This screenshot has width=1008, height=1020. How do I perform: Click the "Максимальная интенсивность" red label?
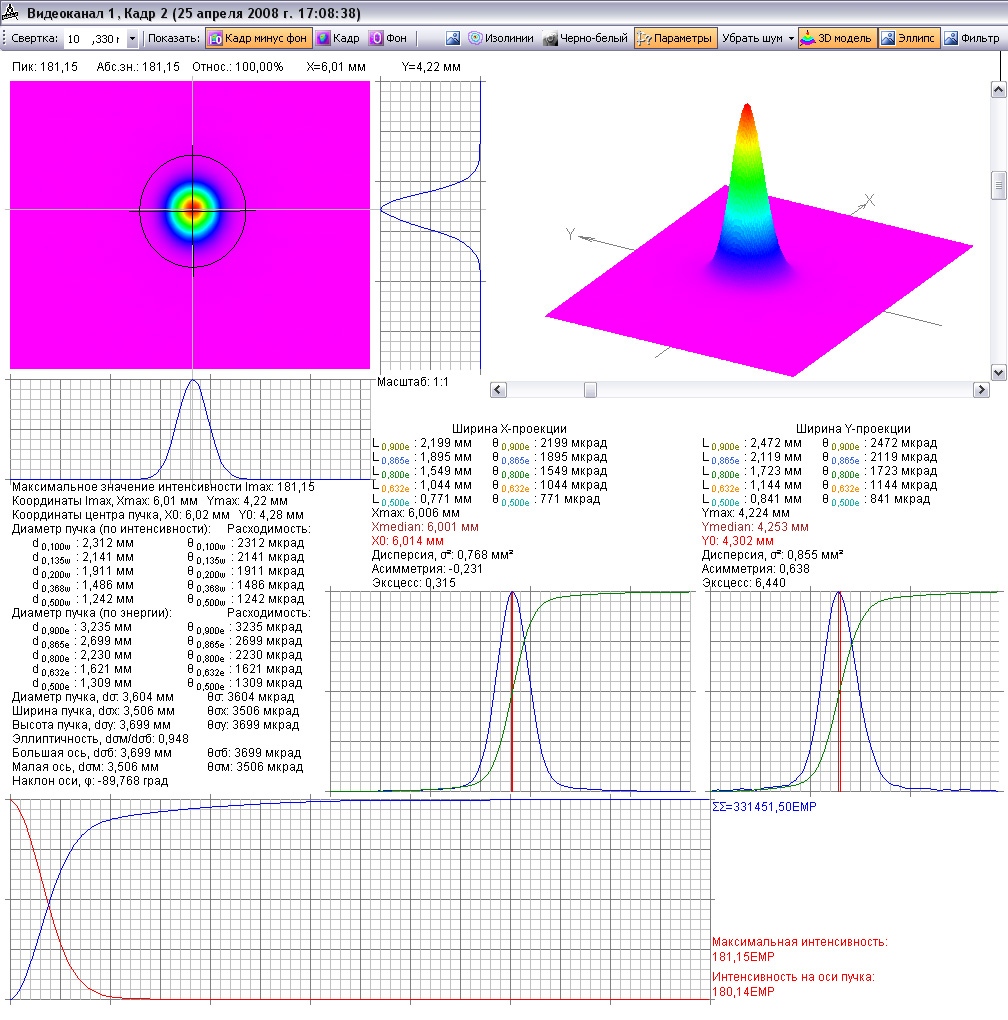(x=800, y=941)
